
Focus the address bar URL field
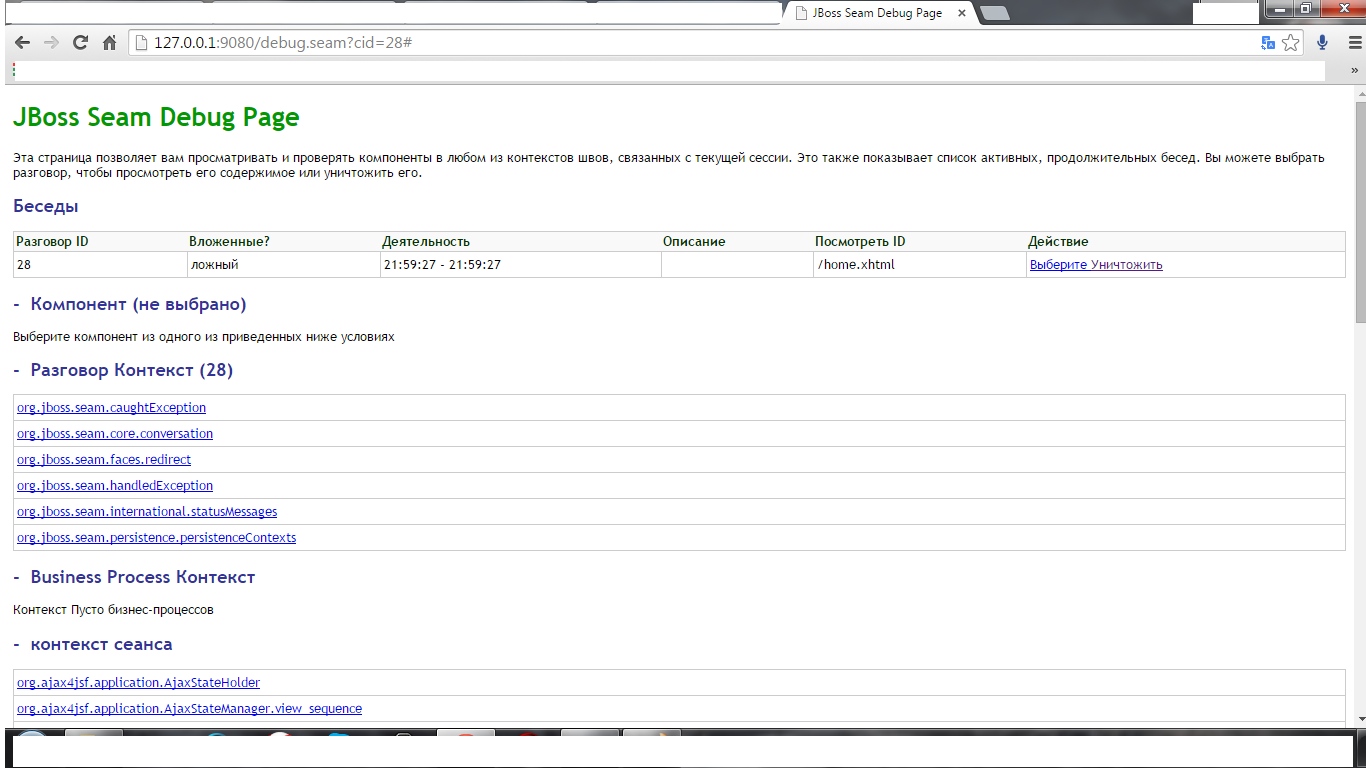click(x=700, y=43)
